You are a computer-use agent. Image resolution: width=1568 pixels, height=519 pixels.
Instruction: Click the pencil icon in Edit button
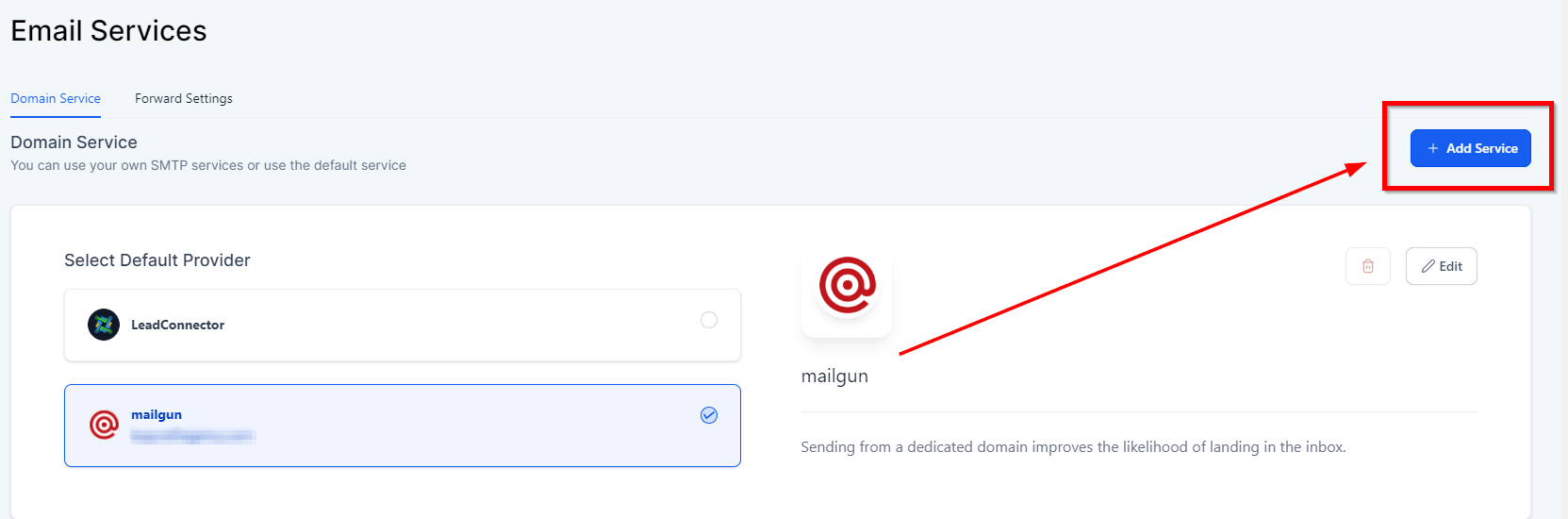[1428, 266]
